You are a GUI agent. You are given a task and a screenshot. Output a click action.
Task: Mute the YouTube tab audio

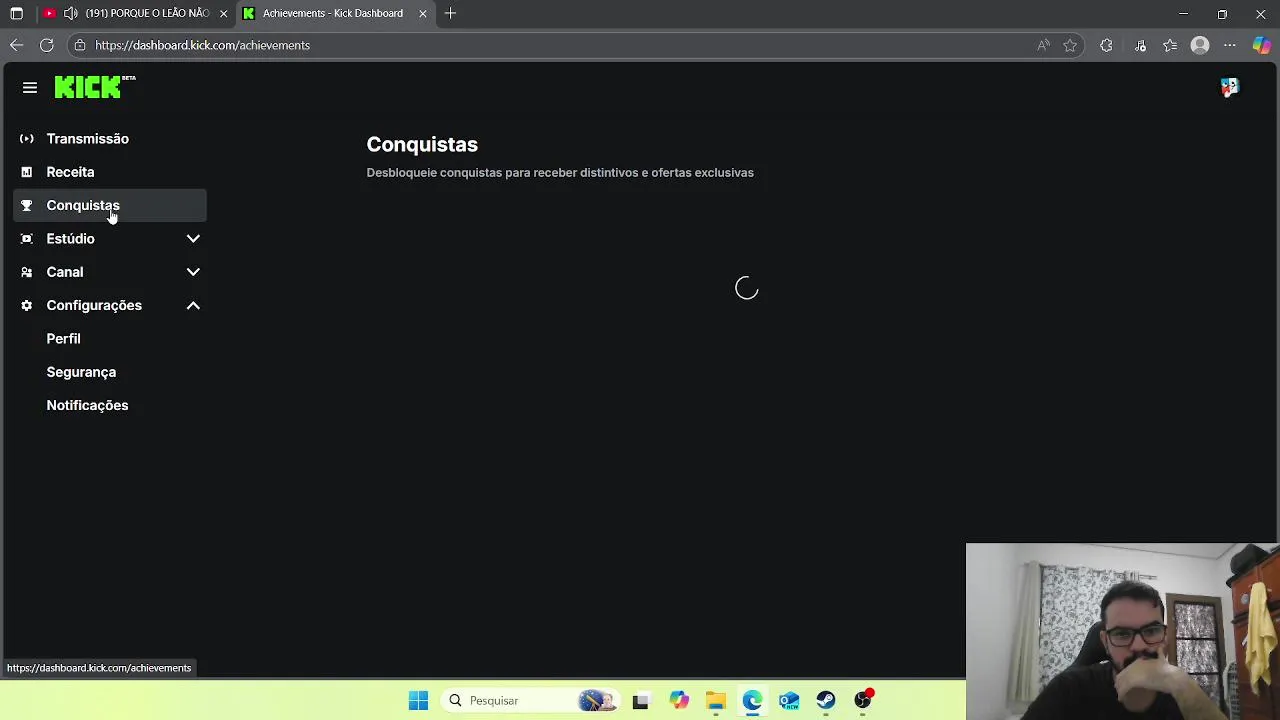point(70,13)
